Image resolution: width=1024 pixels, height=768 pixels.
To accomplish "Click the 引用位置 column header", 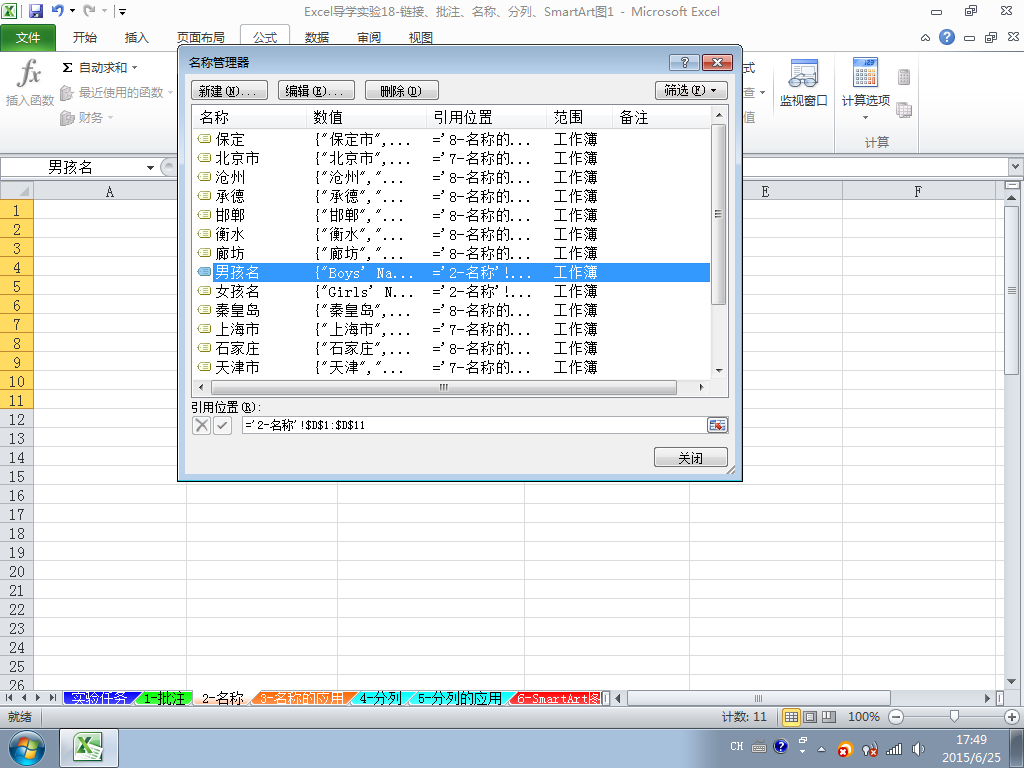I will coord(486,118).
